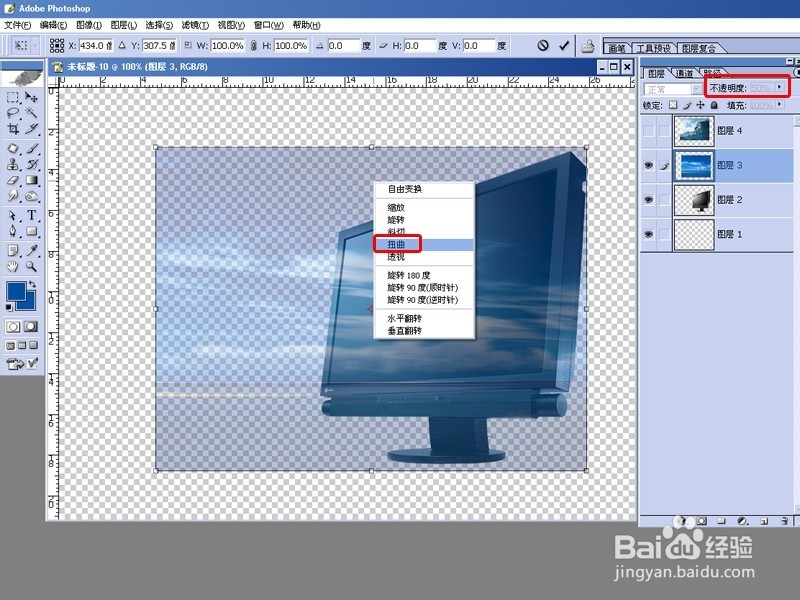Click the 图层 3 layer thumbnail
The width and height of the screenshot is (800, 600).
[695, 165]
